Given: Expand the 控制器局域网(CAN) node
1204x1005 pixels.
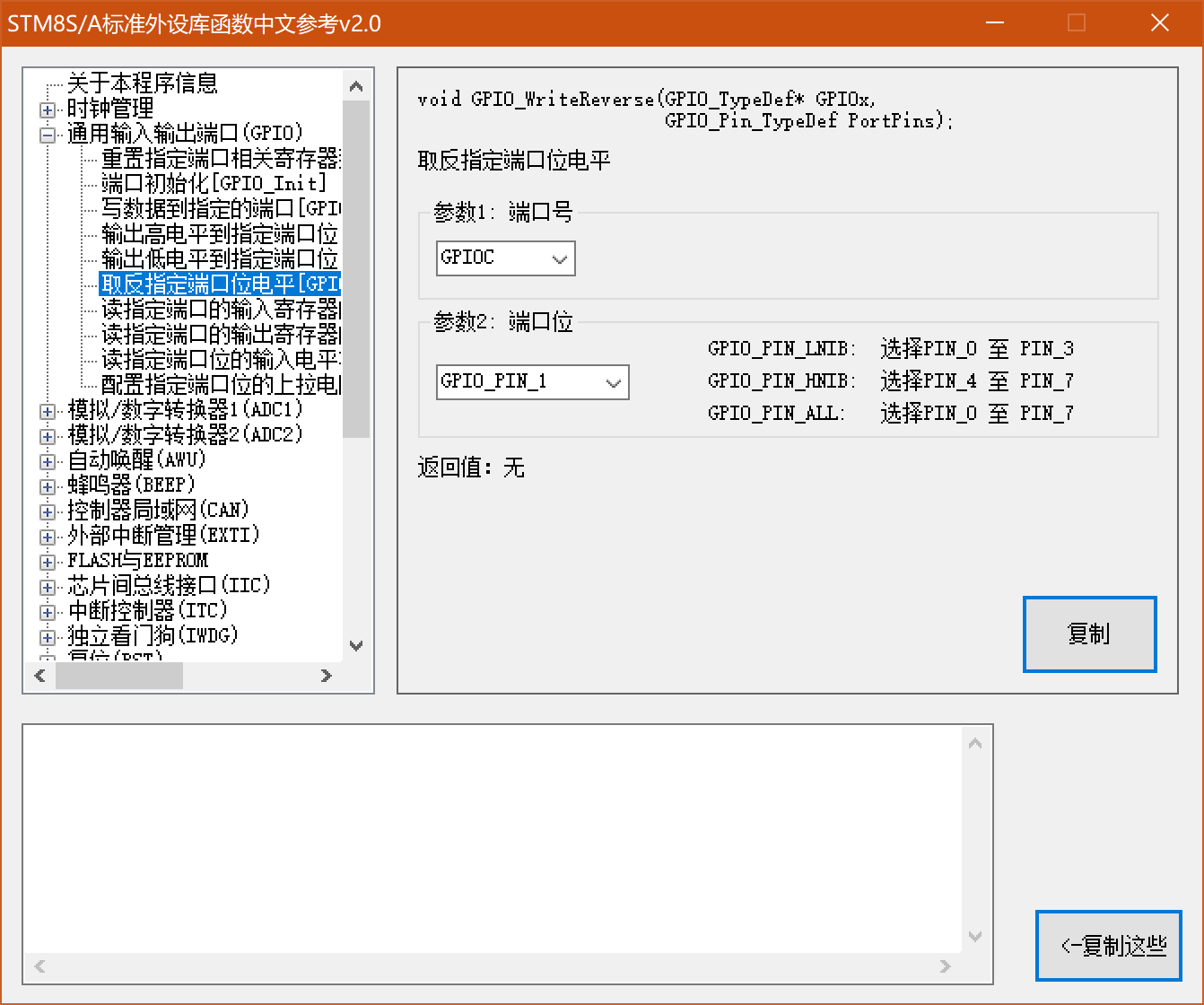Looking at the screenshot, I should point(47,510).
